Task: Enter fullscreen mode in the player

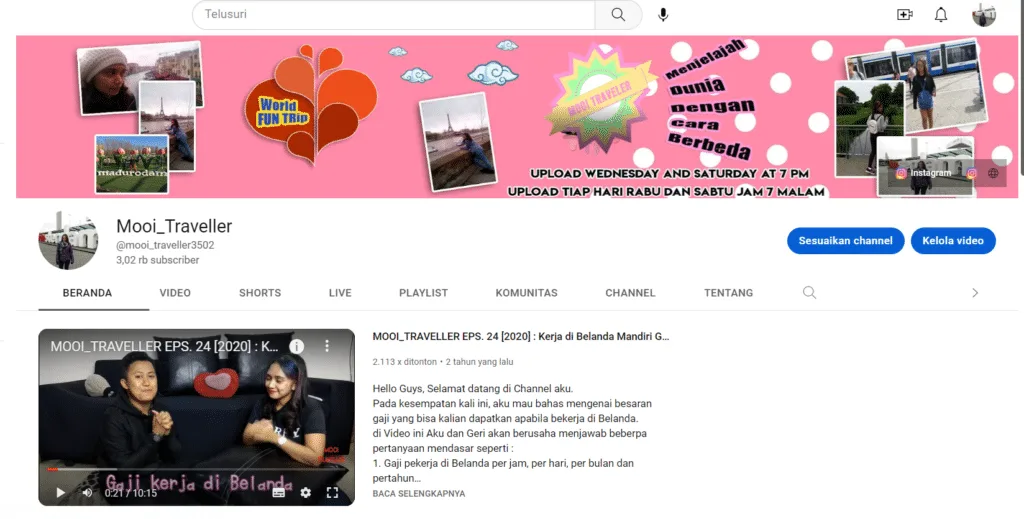Action: click(x=333, y=492)
